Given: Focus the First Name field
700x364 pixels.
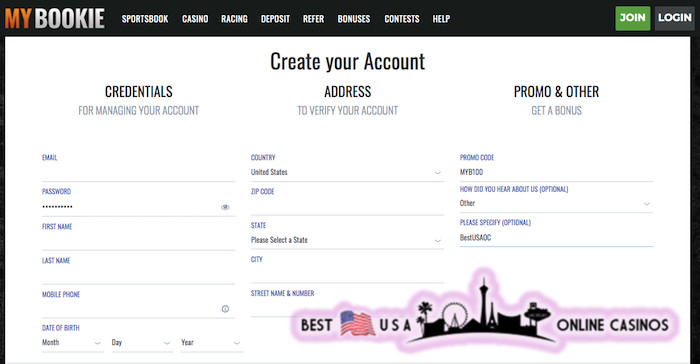Looking at the screenshot, I should (138, 242).
